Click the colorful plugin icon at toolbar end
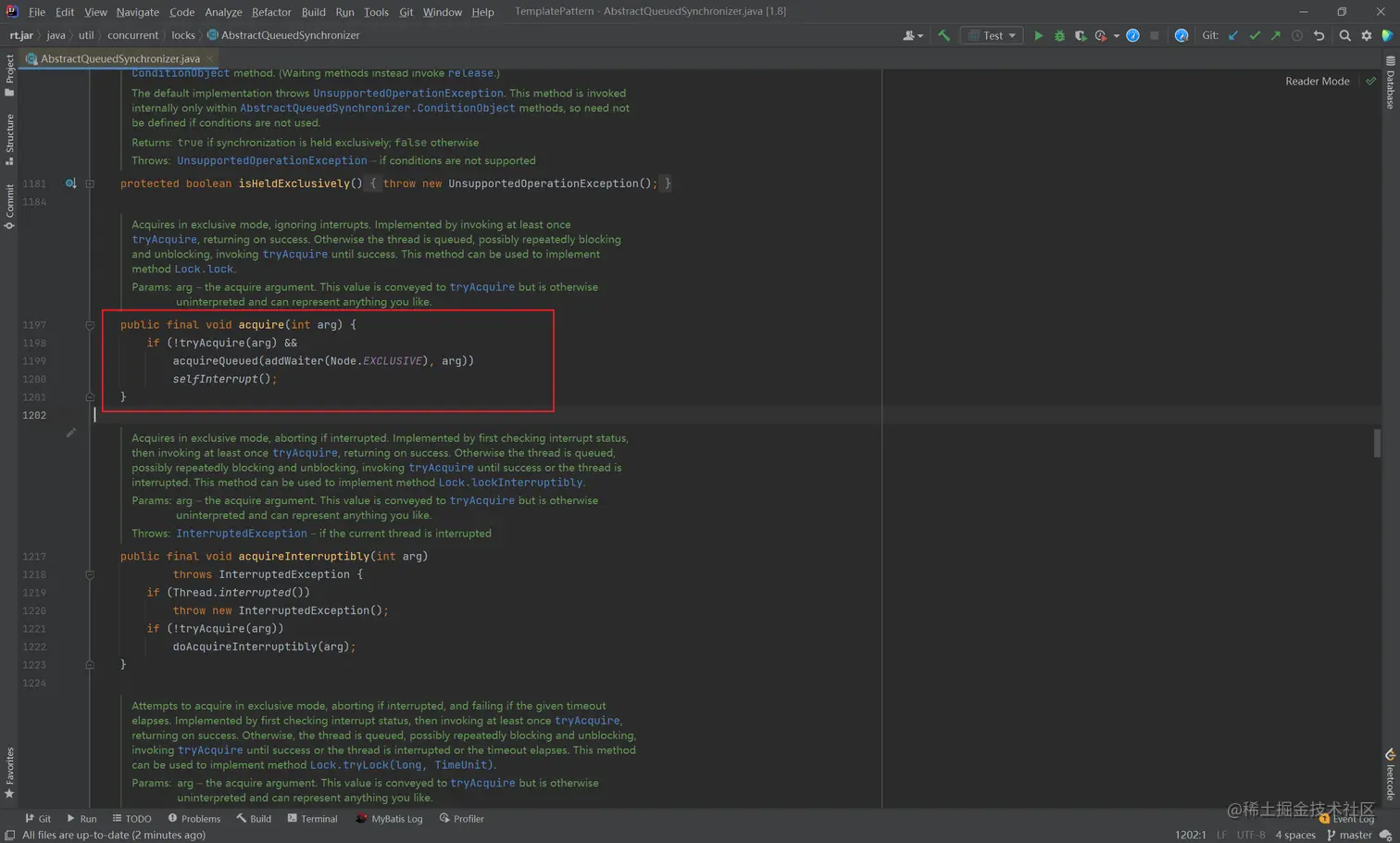Image resolution: width=1400 pixels, height=843 pixels. pyautogui.click(x=1387, y=35)
